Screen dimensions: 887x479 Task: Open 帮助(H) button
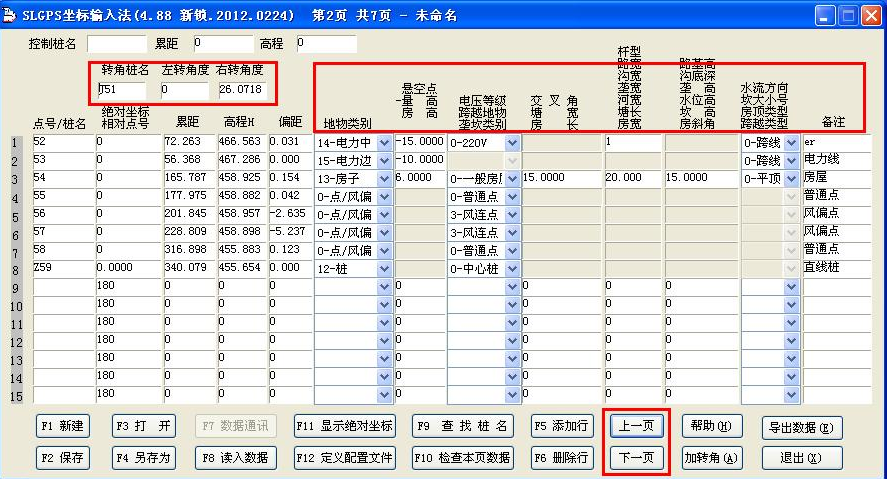click(711, 426)
